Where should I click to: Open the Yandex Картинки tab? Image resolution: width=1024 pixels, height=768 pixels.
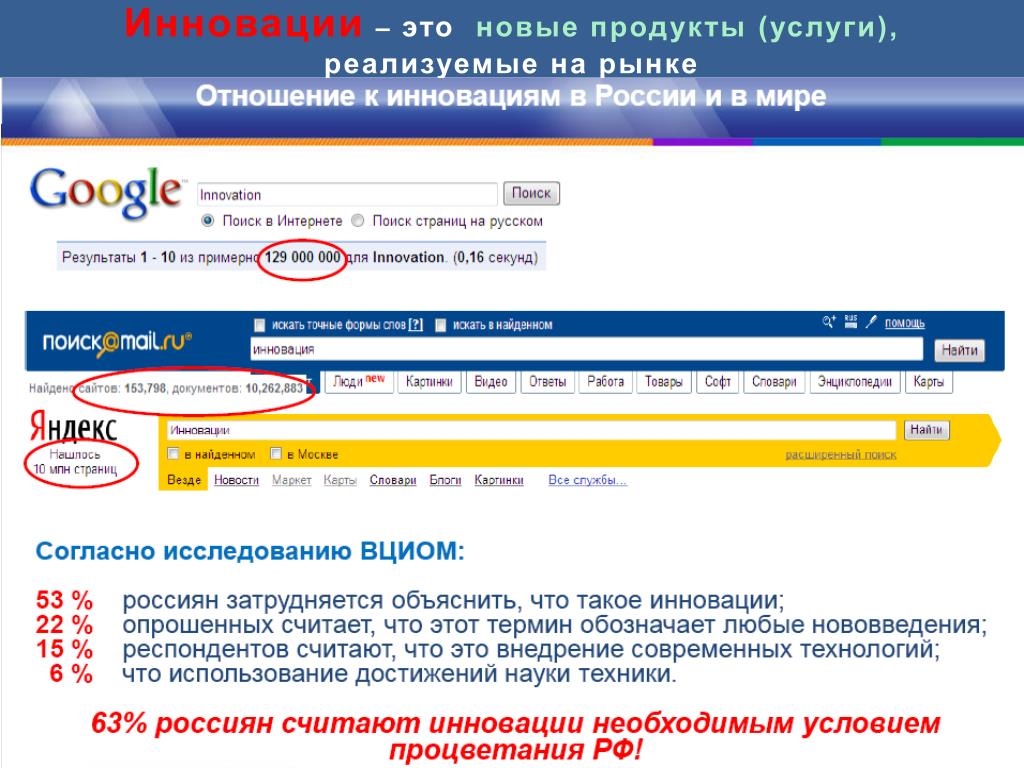[x=499, y=480]
